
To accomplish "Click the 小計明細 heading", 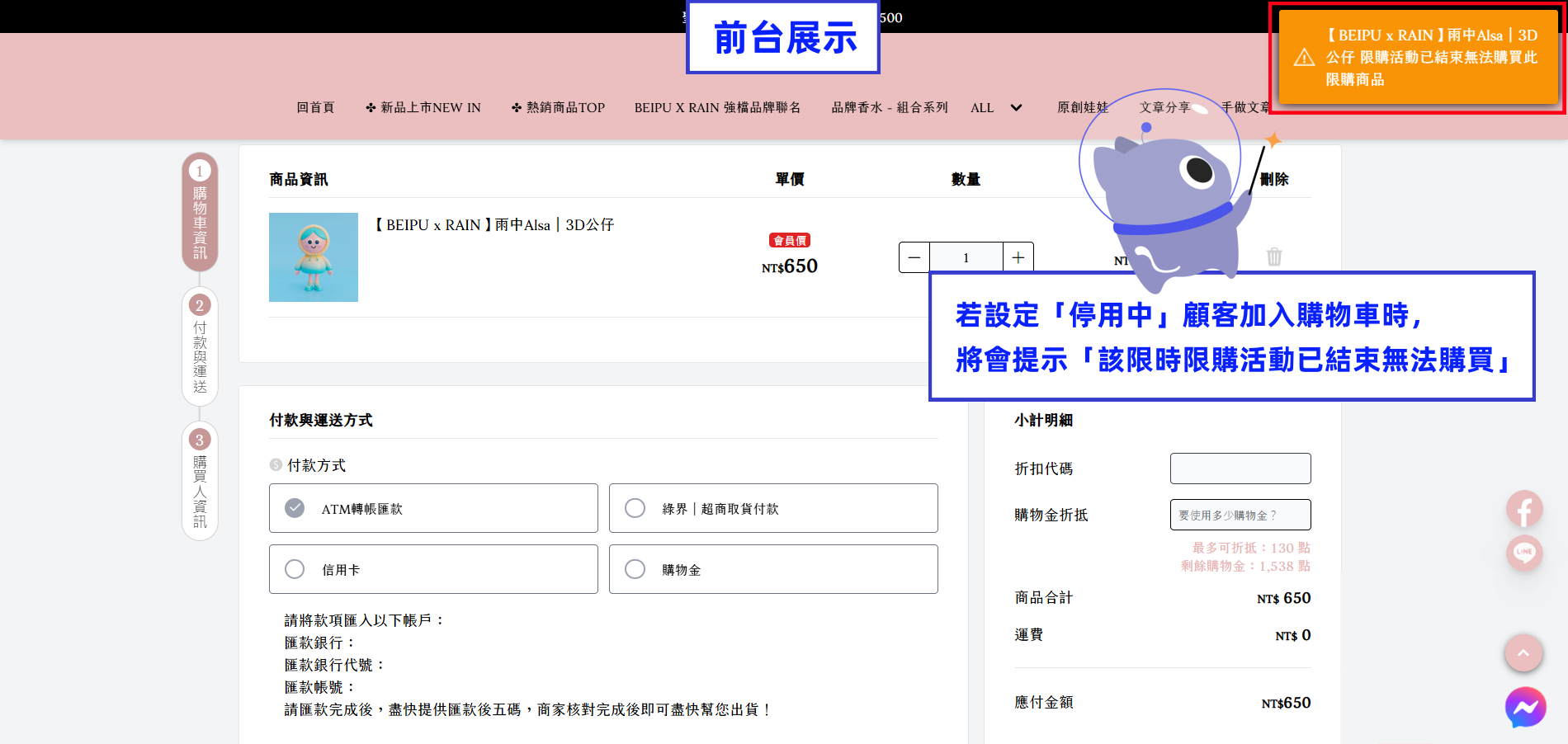I will pyautogui.click(x=1043, y=420).
